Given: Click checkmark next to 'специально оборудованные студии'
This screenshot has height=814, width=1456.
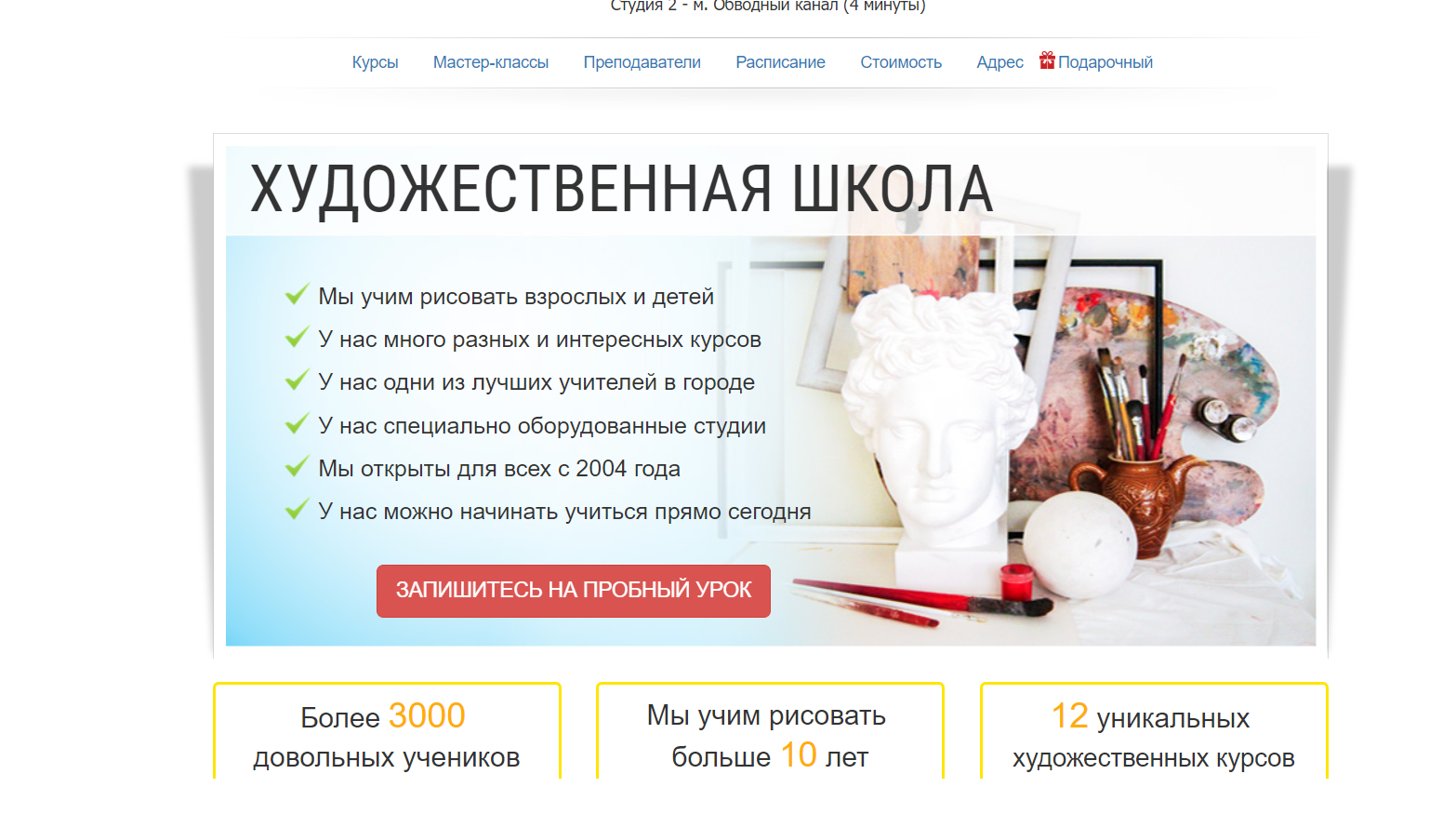Looking at the screenshot, I should 297,424.
